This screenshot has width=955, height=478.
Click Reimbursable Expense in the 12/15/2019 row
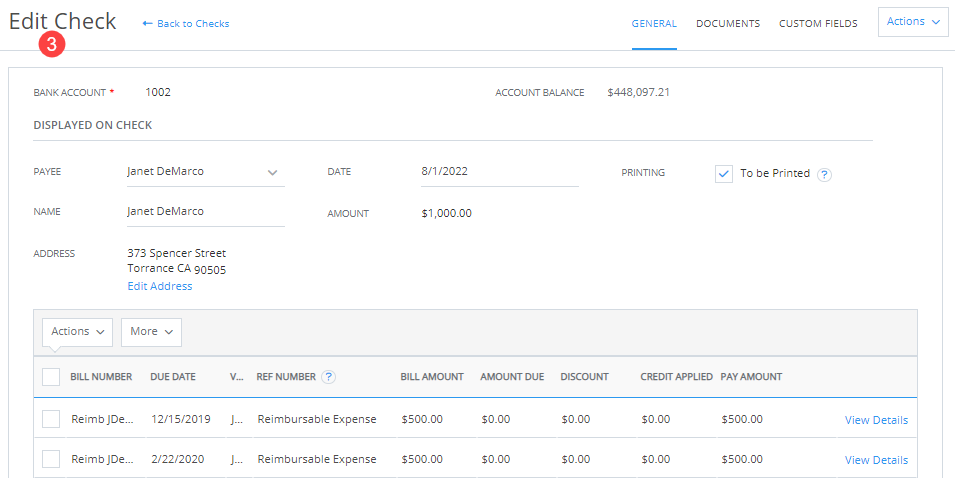[317, 420]
